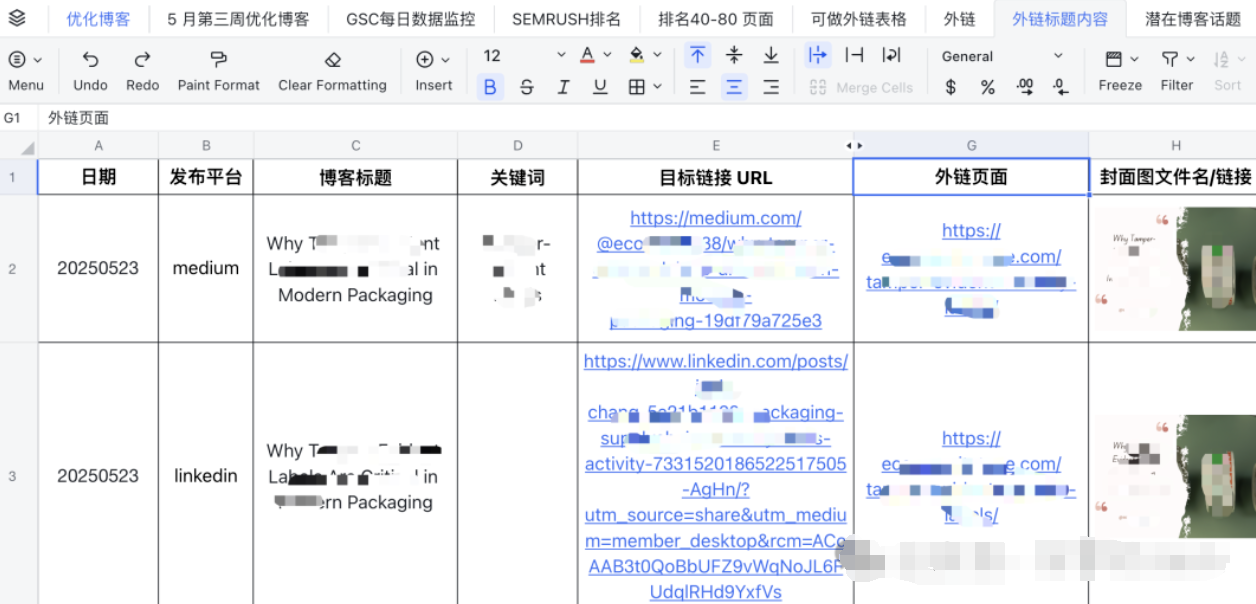This screenshot has height=604, width=1256.
Task: Expand the fill color dropdown arrow
Action: [x=657, y=56]
